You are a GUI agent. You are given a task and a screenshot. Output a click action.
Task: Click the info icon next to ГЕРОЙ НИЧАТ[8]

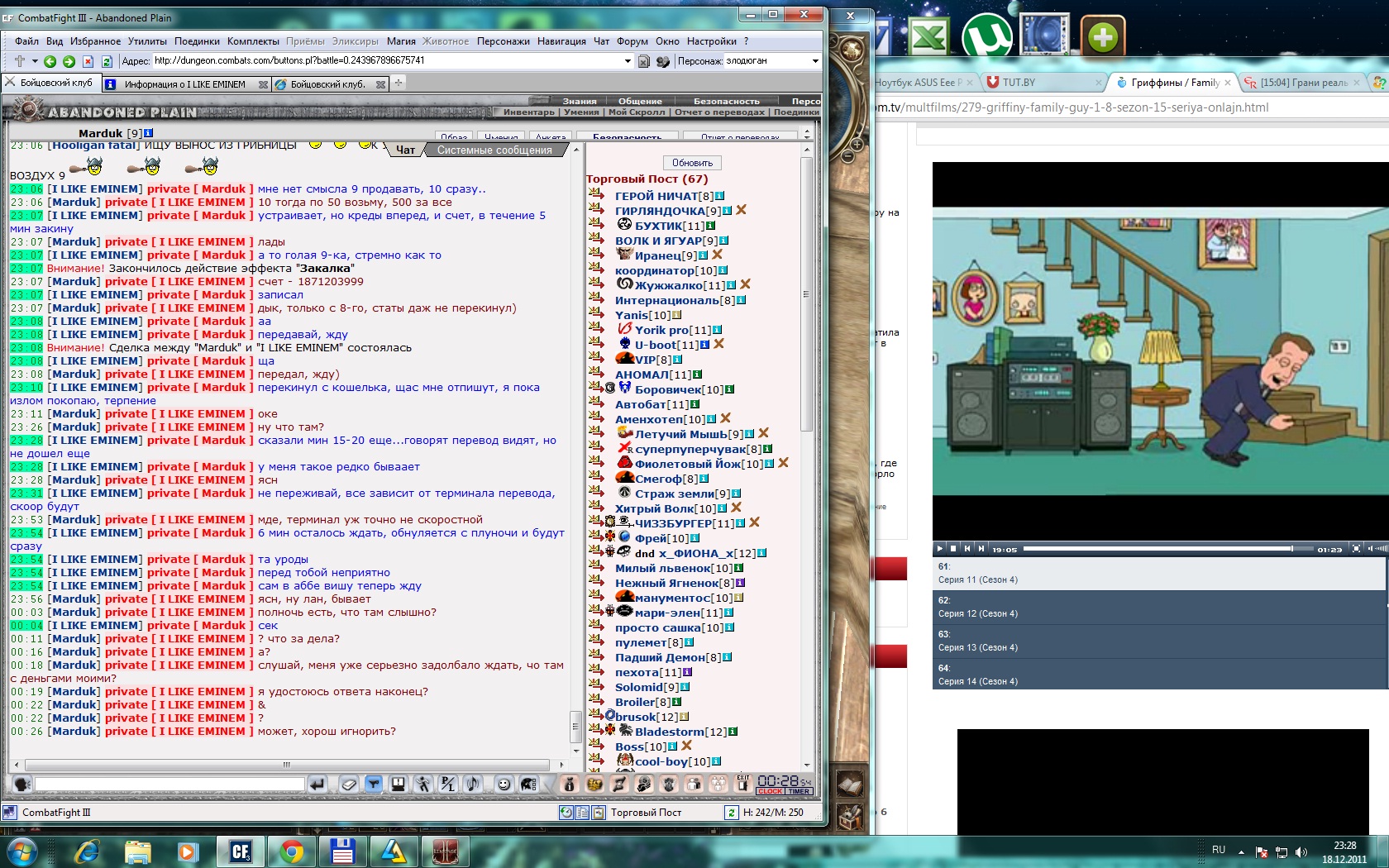click(720, 196)
